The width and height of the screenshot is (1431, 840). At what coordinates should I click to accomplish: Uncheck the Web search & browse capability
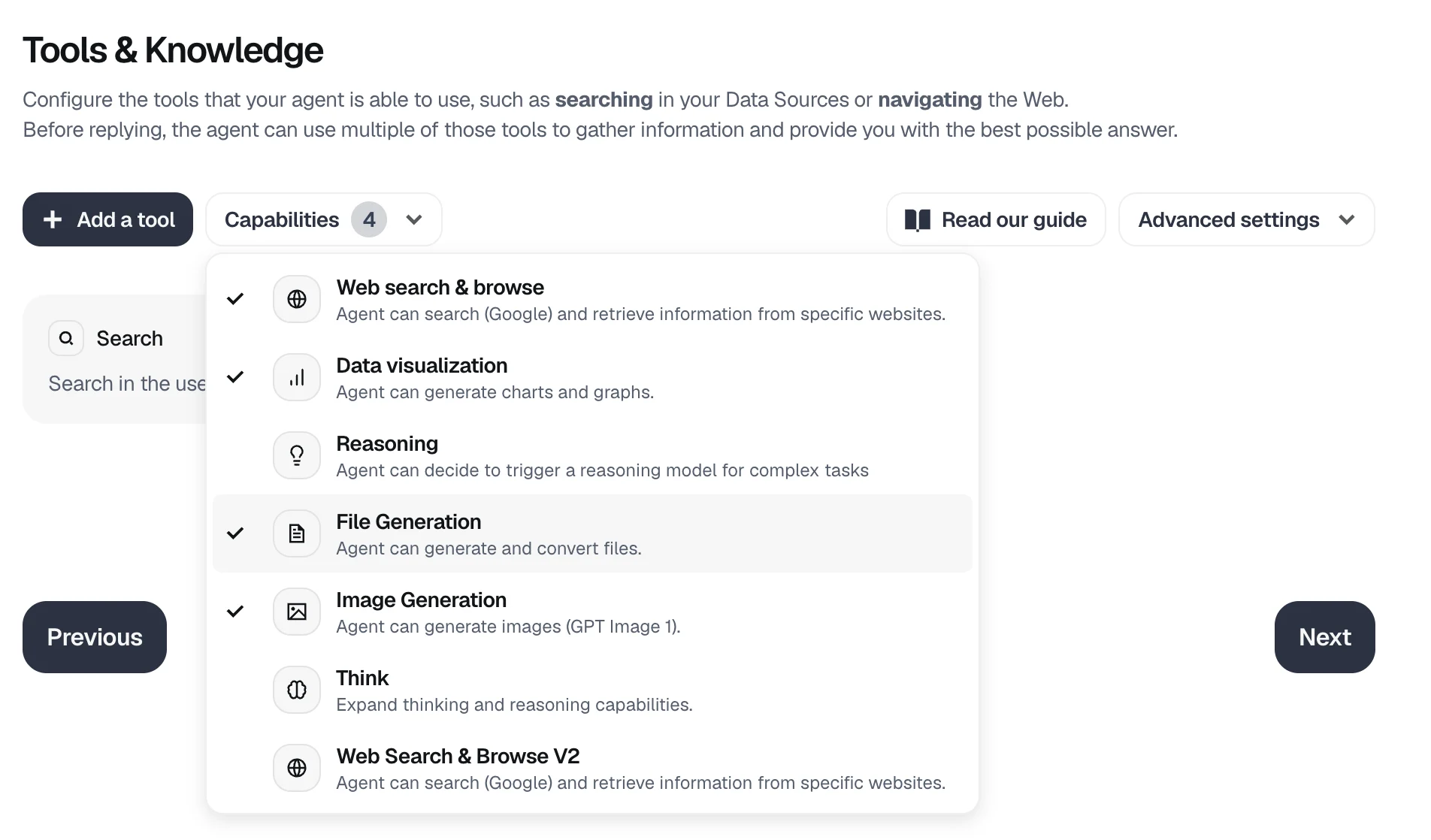[526, 298]
